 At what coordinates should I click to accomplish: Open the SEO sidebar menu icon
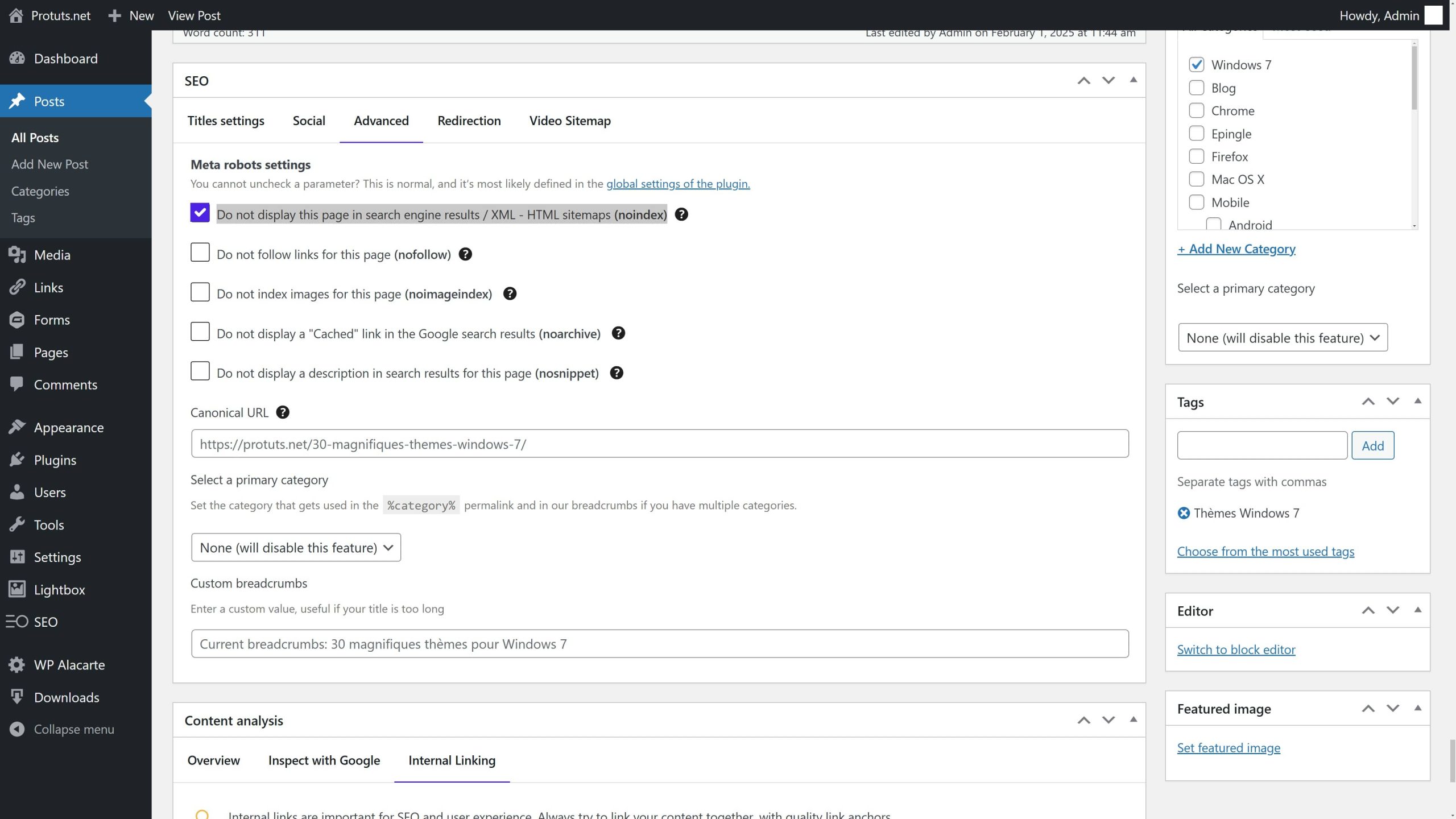(x=17, y=622)
